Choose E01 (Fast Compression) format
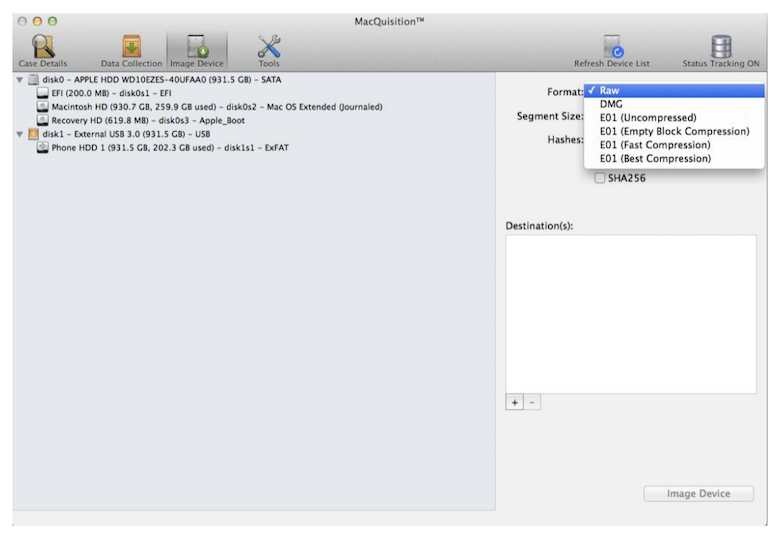The image size is (780, 541). 674,145
